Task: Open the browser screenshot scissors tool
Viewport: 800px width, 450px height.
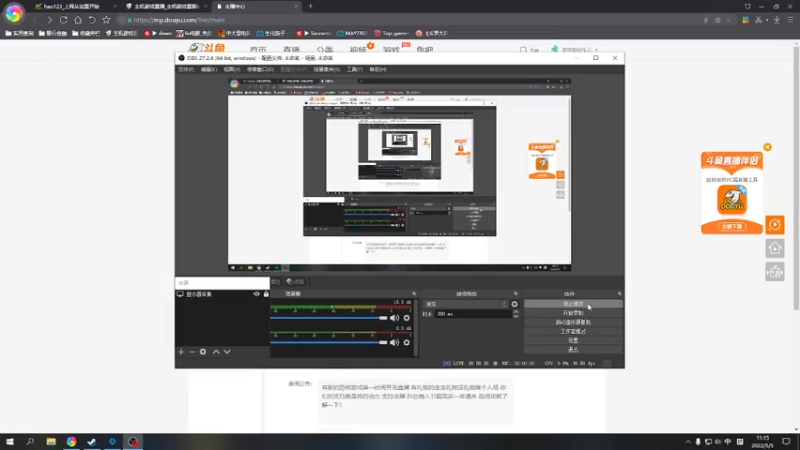Action: click(758, 20)
